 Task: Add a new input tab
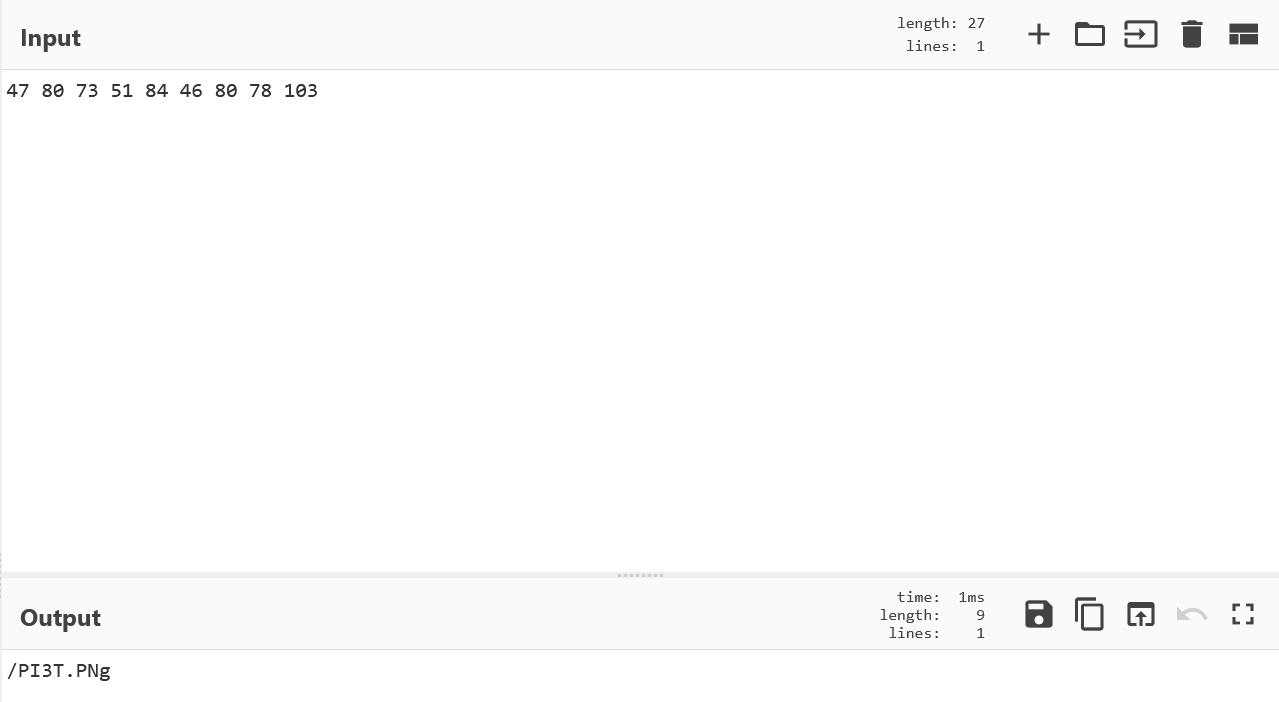(x=1039, y=35)
